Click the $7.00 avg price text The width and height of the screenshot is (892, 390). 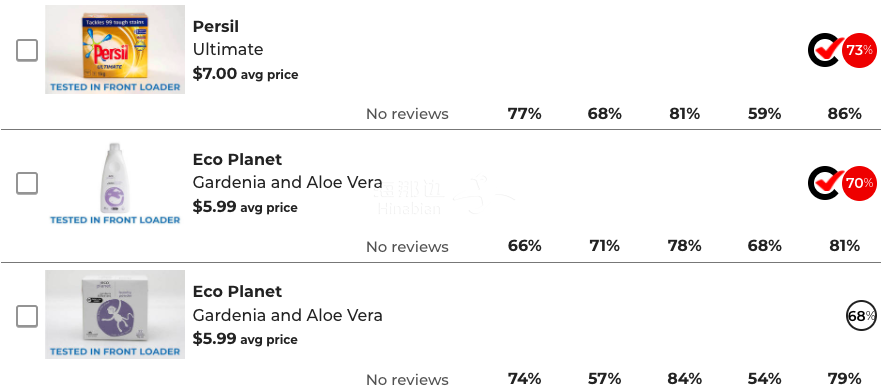245,74
